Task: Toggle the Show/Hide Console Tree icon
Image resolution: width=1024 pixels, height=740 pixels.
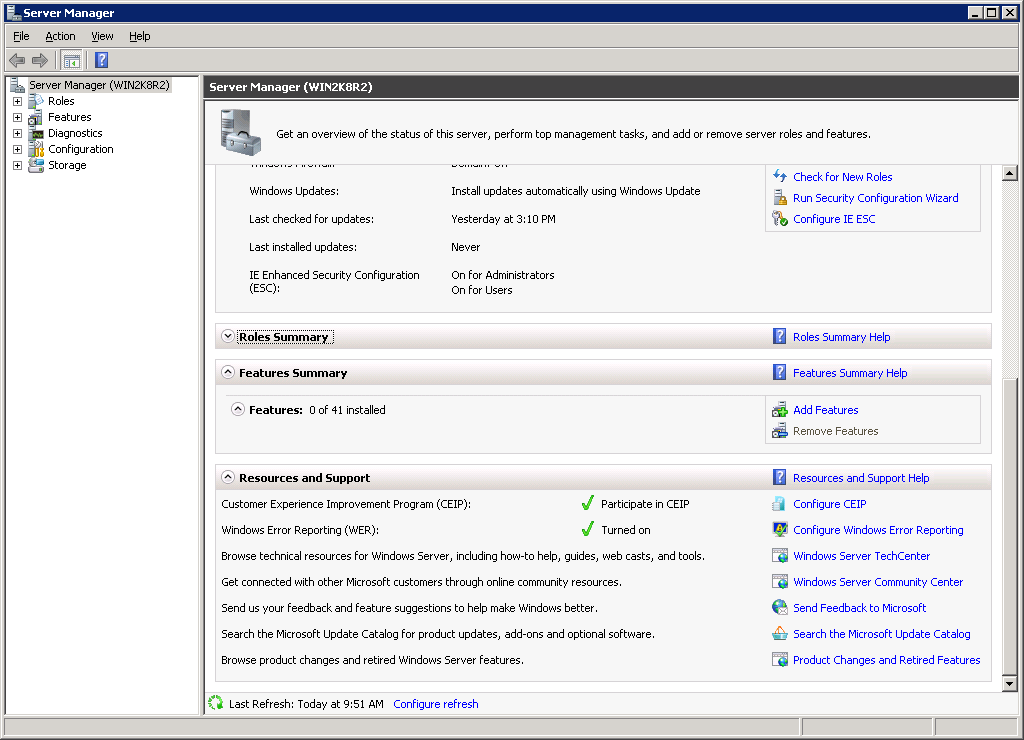Action: click(71, 60)
